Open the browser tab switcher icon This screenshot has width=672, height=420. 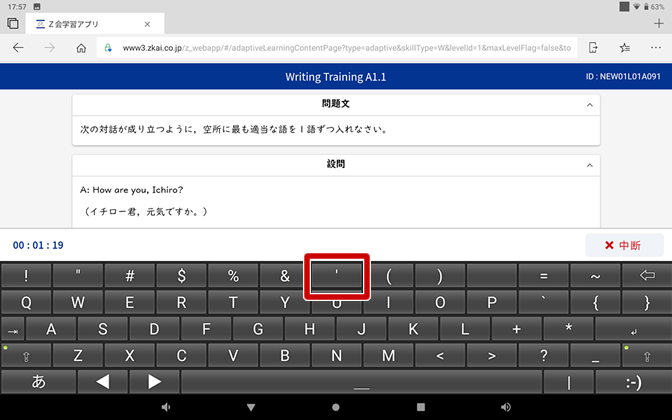pyautogui.click(x=13, y=24)
